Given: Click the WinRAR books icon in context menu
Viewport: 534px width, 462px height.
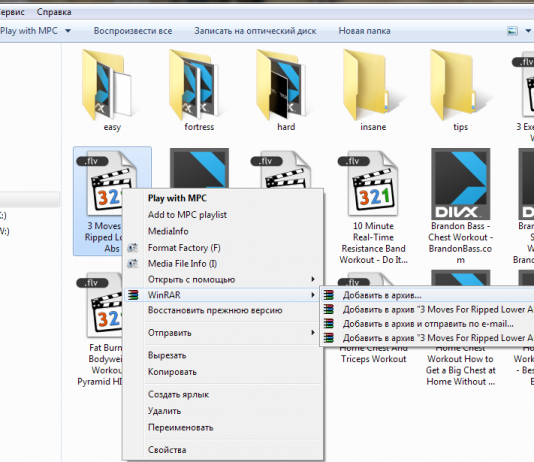Looking at the screenshot, I should pos(133,295).
